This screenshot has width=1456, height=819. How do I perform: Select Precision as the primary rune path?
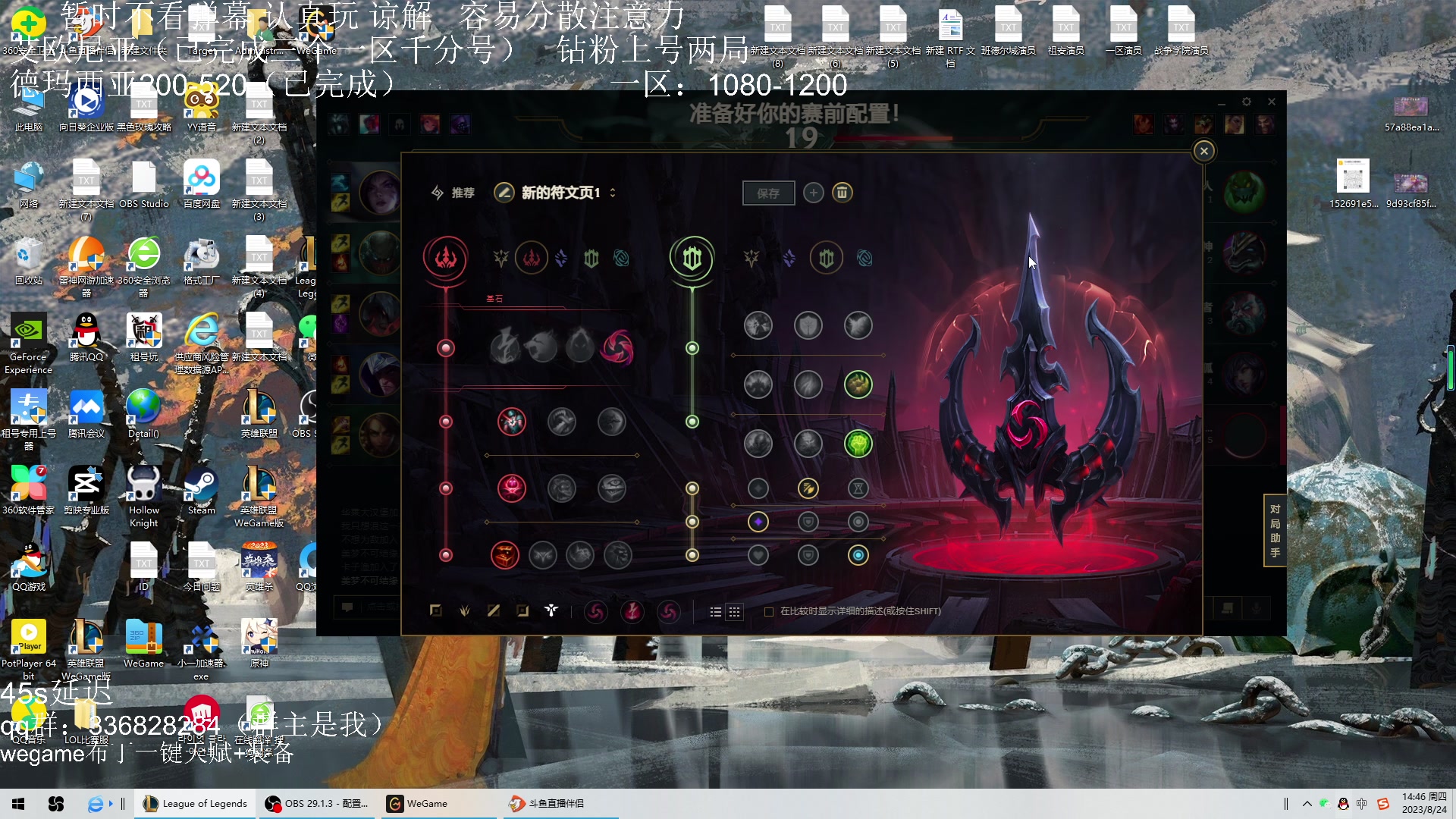pos(500,259)
